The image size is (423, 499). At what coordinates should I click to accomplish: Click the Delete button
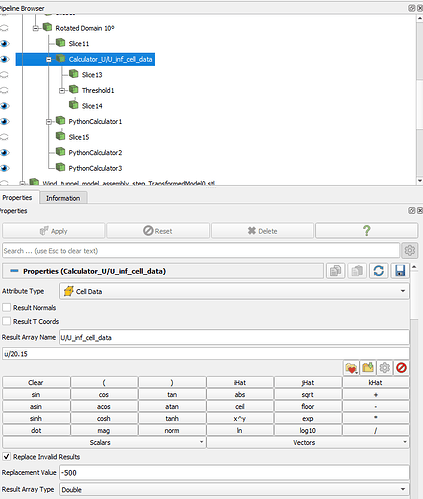tap(263, 231)
